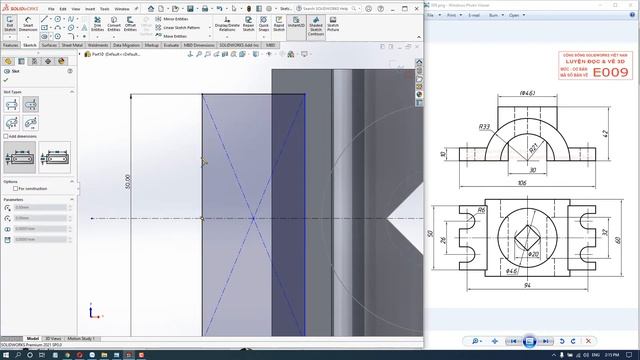
Task: Click the Home icon in SolidWorks title bar
Action: [151, 8]
